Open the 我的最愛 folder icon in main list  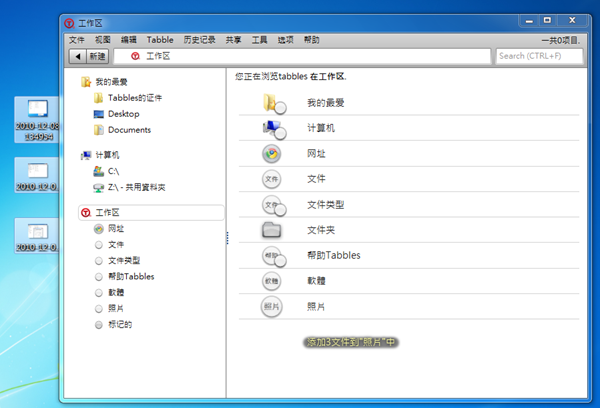pos(274,103)
